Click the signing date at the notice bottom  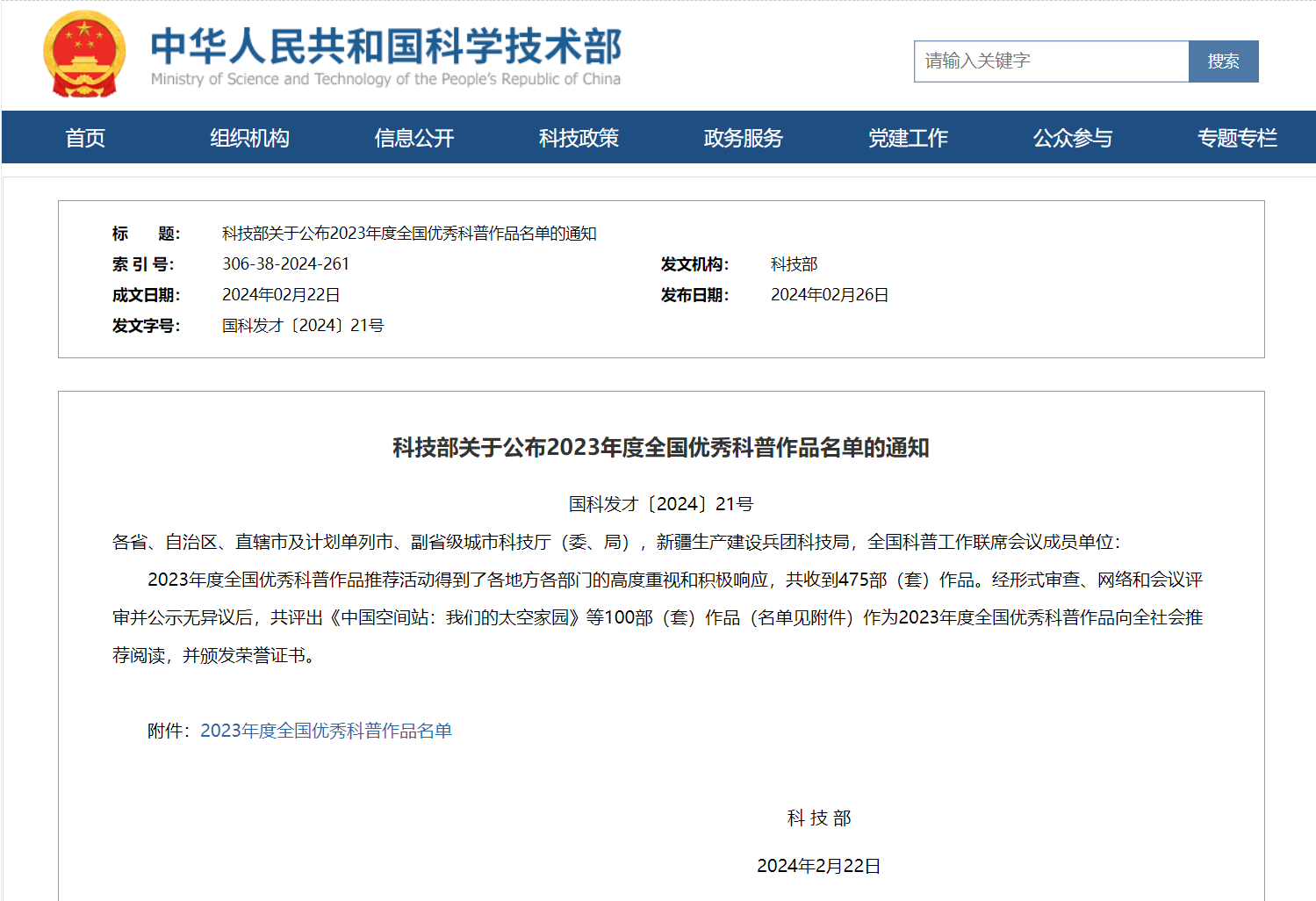pyautogui.click(x=818, y=866)
